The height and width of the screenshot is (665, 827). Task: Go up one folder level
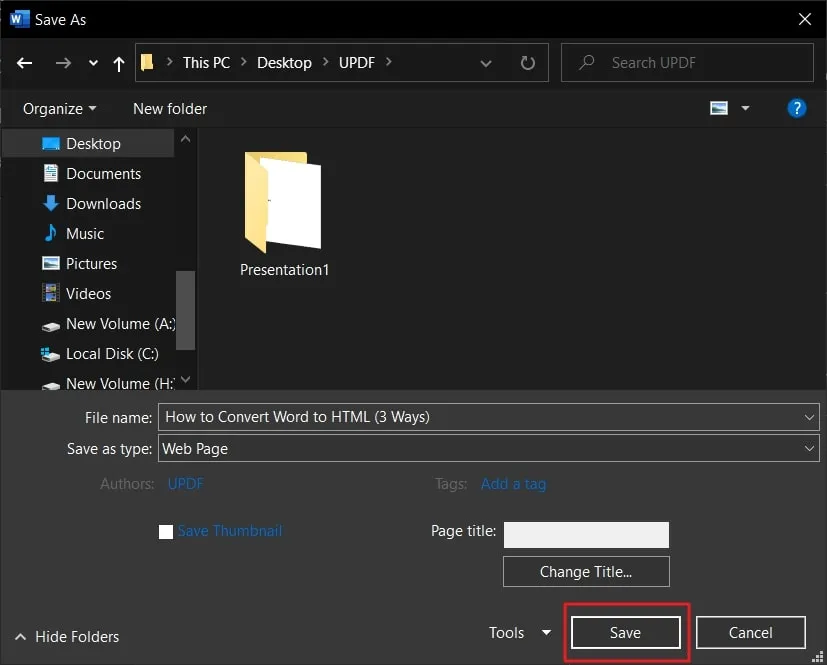click(x=119, y=63)
